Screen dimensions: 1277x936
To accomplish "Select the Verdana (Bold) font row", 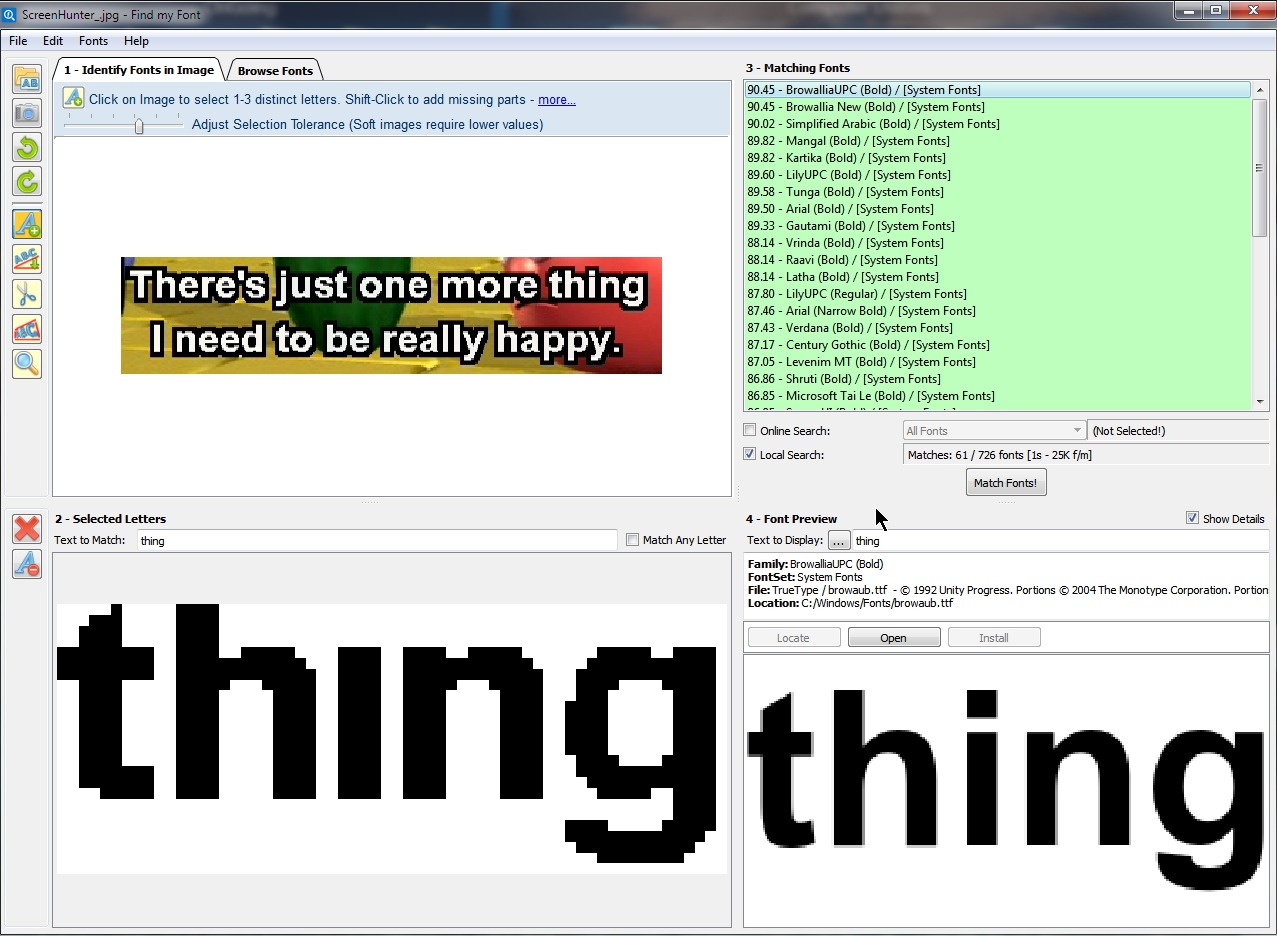I will 998,328.
